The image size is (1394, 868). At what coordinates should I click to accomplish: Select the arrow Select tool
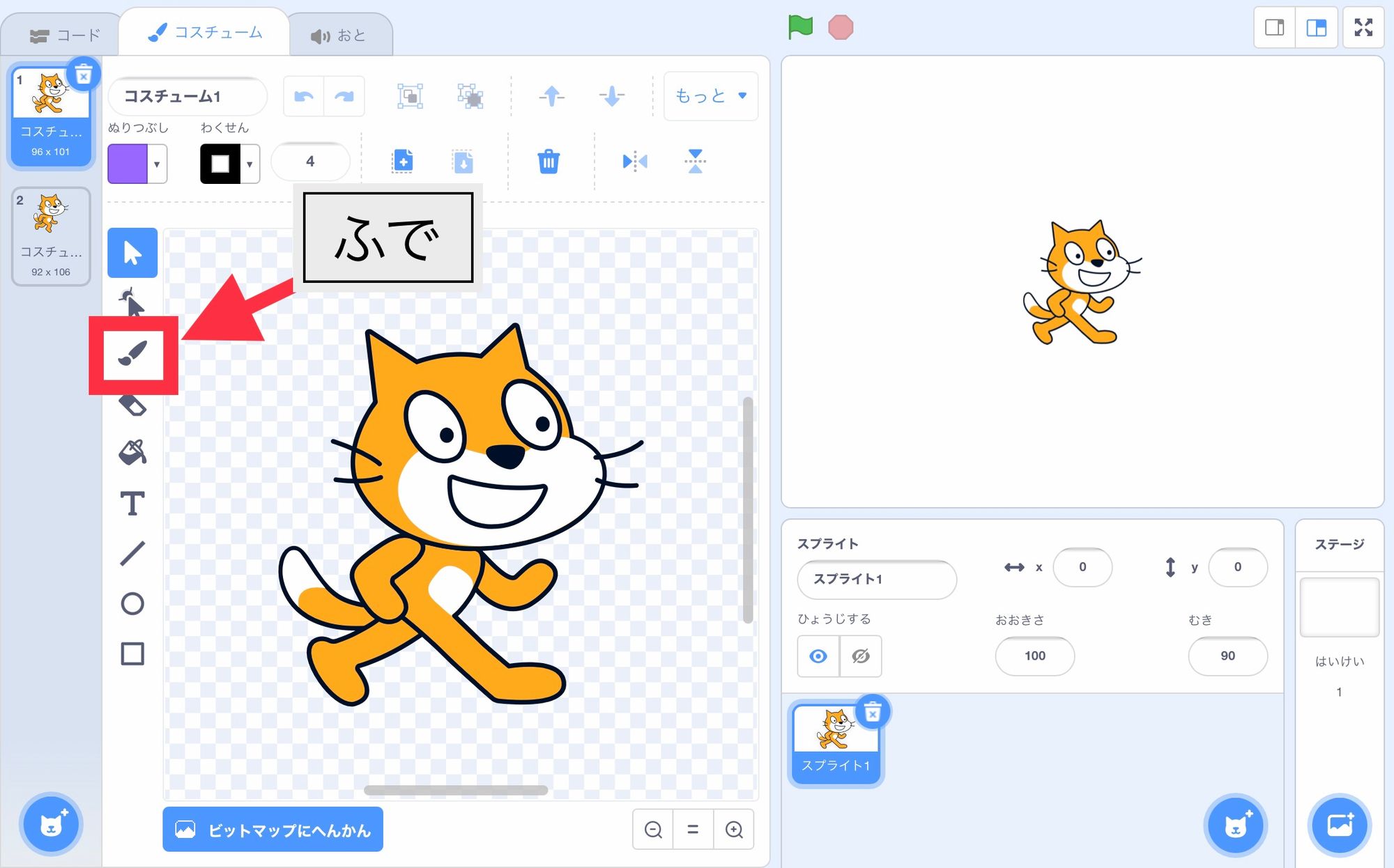132,253
